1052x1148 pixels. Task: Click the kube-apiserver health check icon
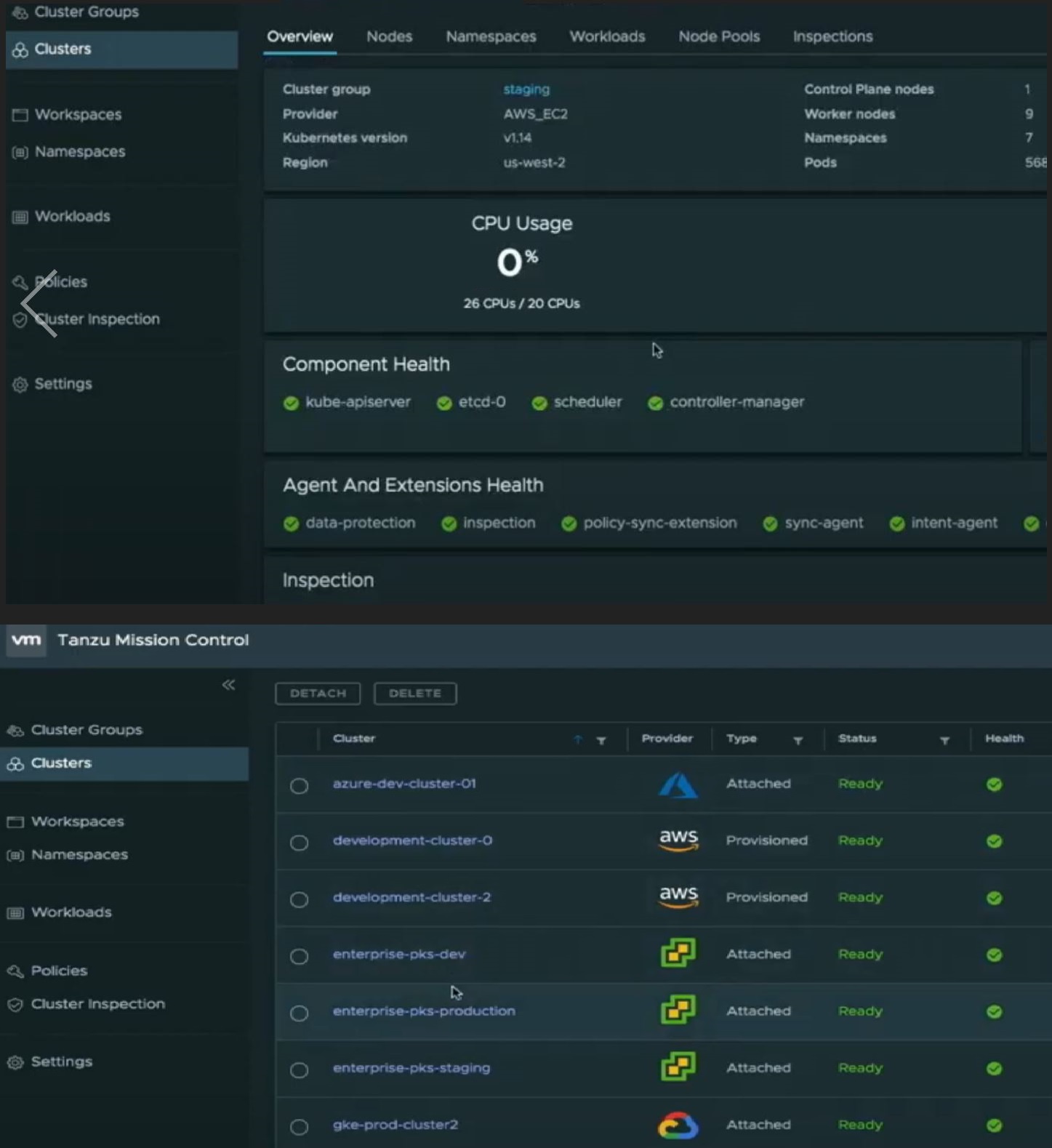coord(291,403)
